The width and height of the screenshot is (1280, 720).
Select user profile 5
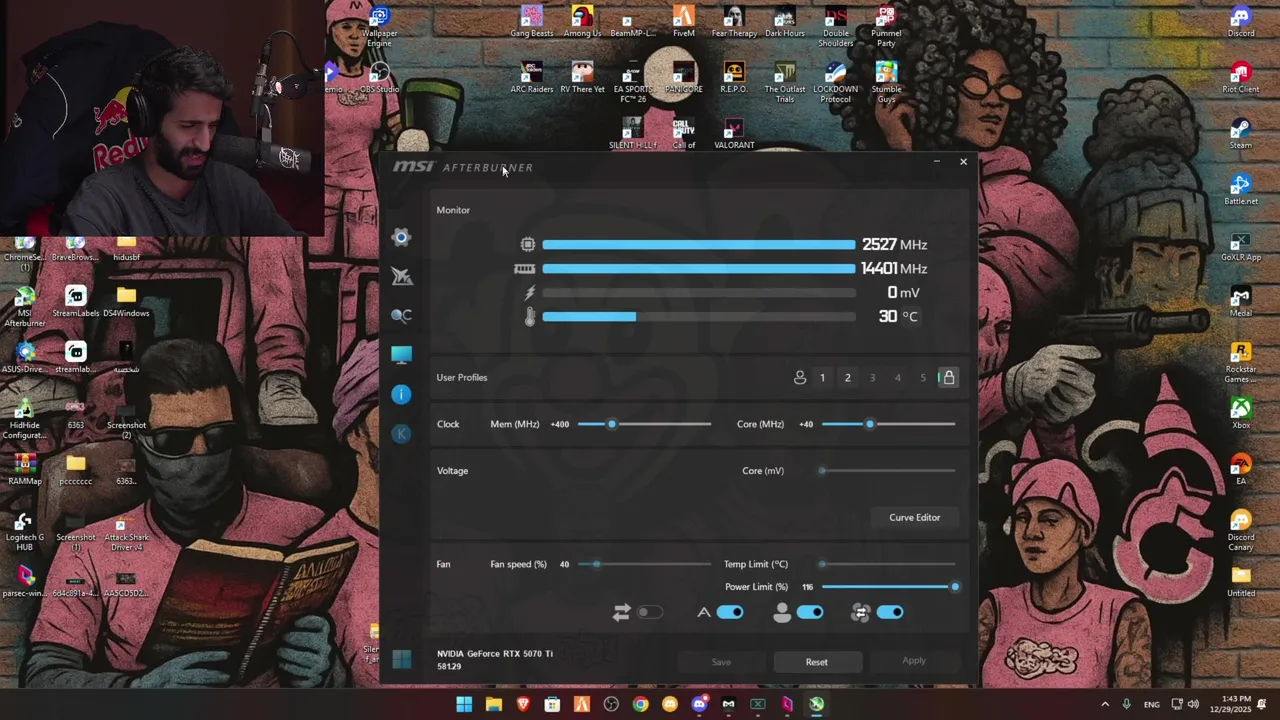point(922,378)
